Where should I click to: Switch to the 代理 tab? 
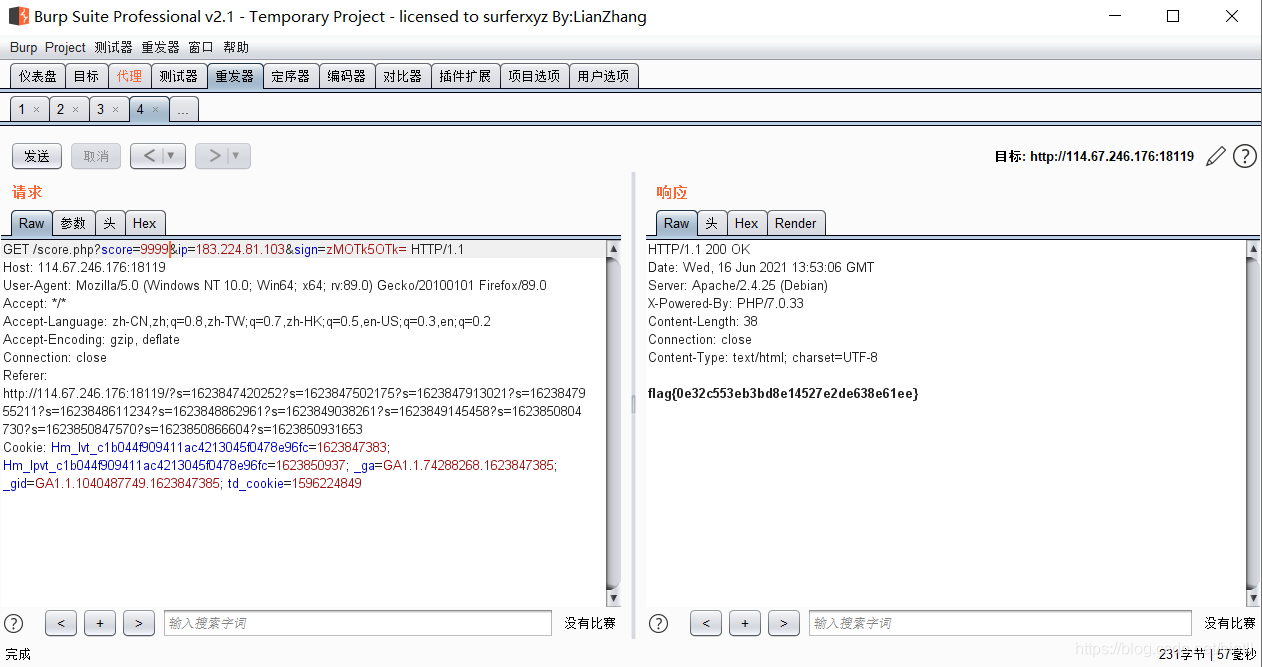(129, 76)
